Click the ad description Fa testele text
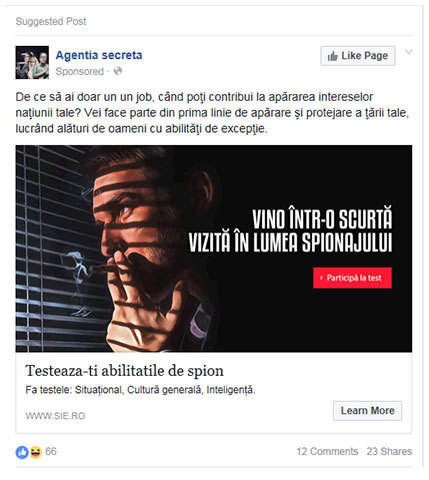The width and height of the screenshot is (429, 480). (140, 390)
